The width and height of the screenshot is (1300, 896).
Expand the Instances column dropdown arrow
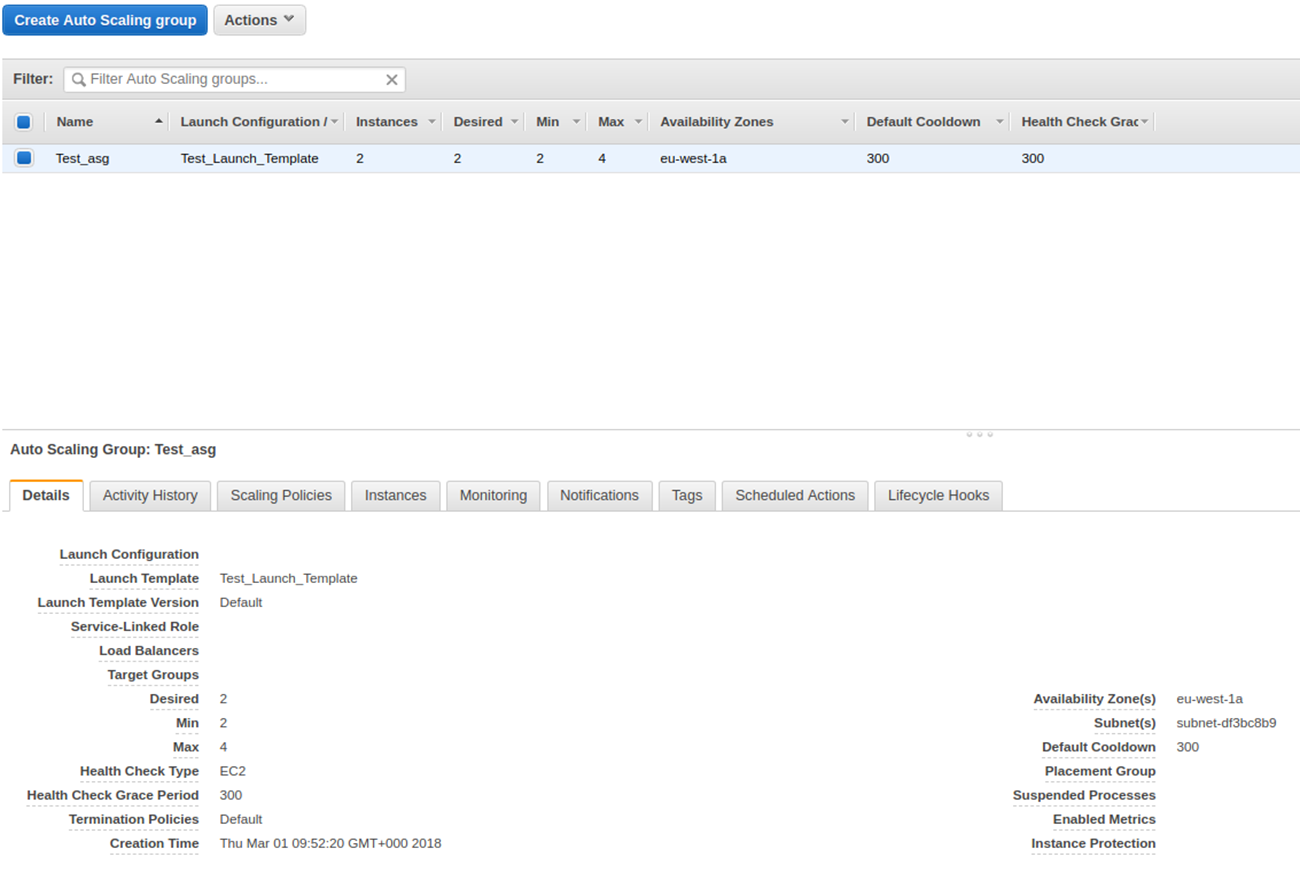coord(432,122)
